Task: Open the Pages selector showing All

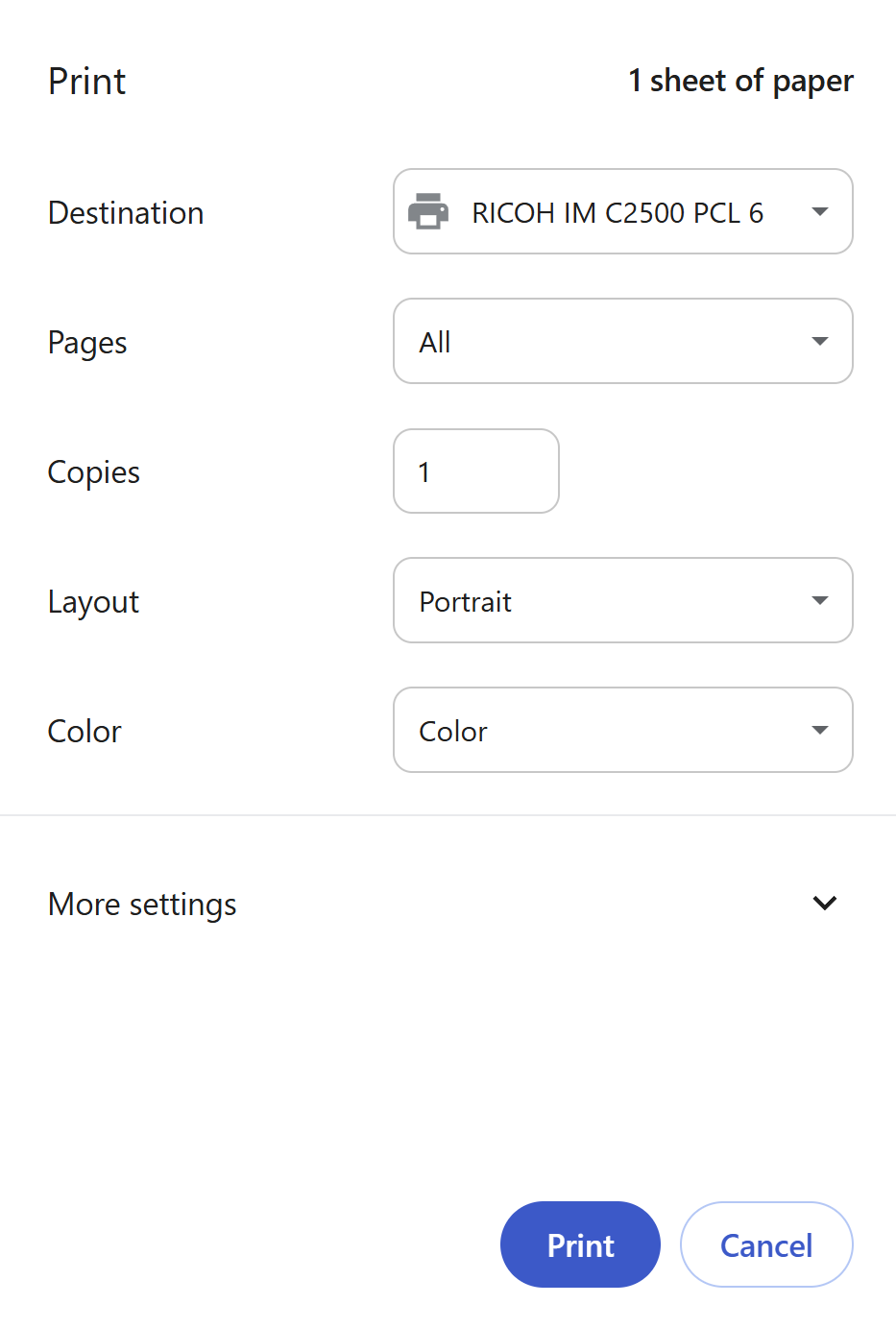Action: (x=622, y=341)
